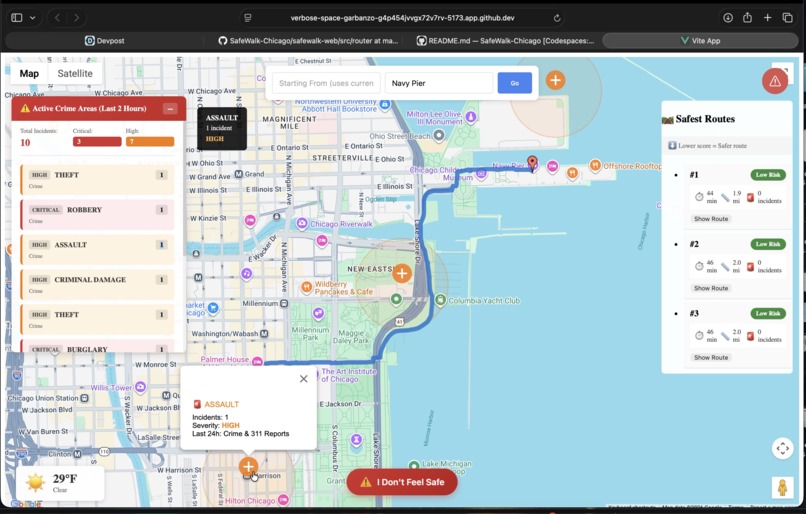Image resolution: width=806 pixels, height=514 pixels.
Task: Click the Navy Pier destination field
Action: [x=439, y=83]
